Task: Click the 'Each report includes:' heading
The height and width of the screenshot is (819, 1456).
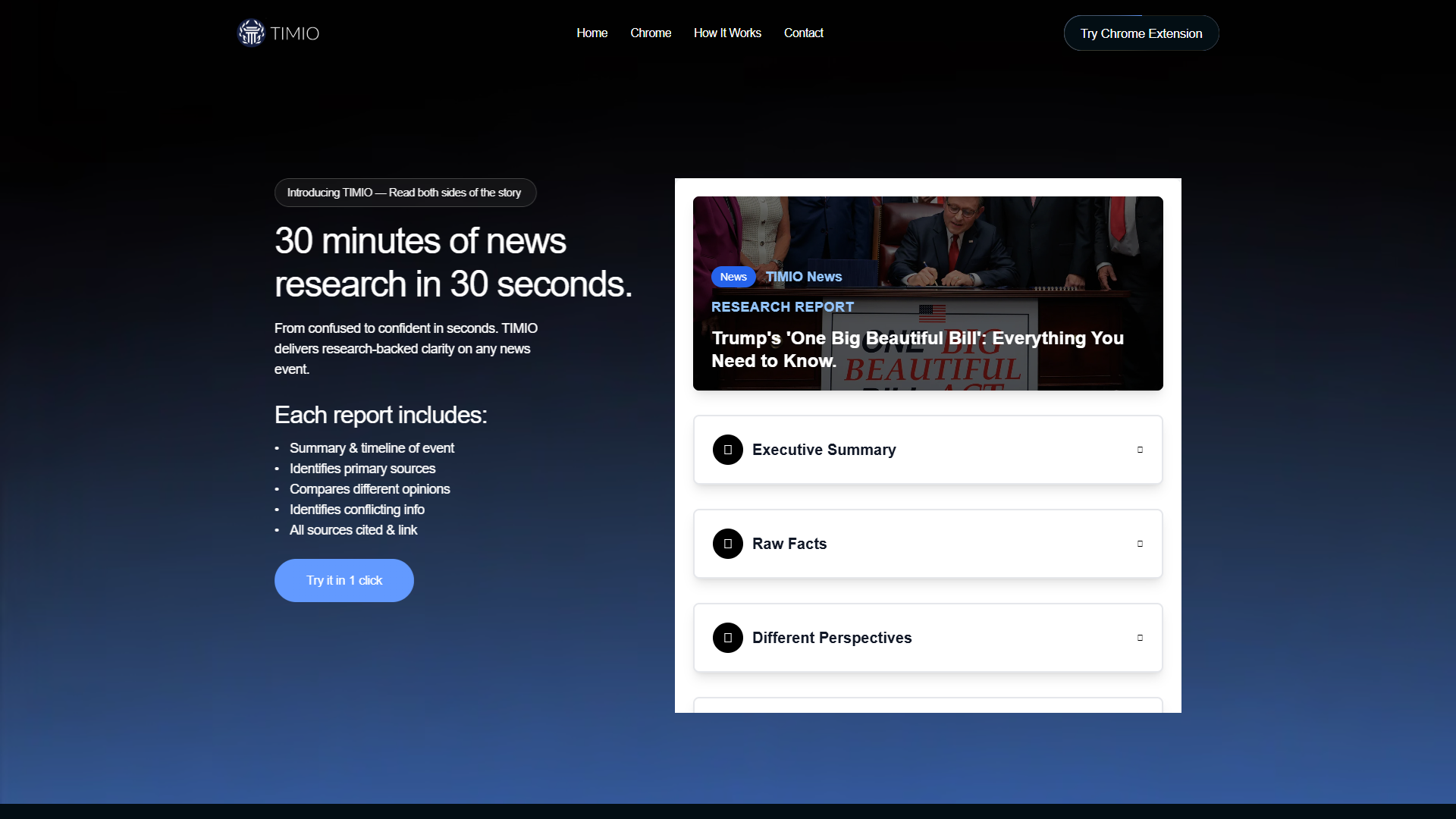Action: pyautogui.click(x=381, y=415)
